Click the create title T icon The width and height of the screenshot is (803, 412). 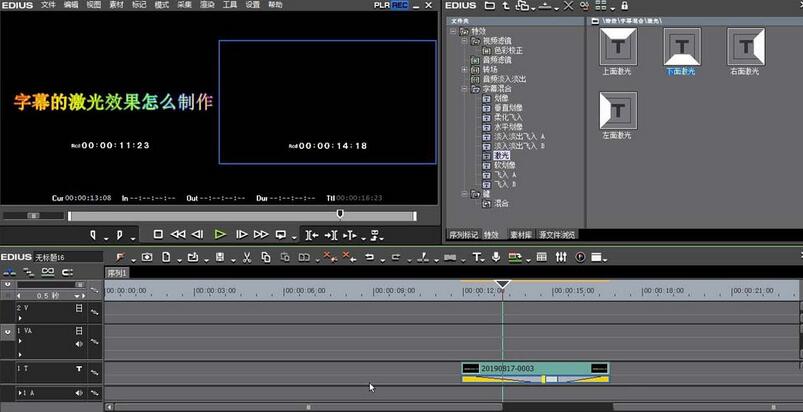click(x=478, y=257)
